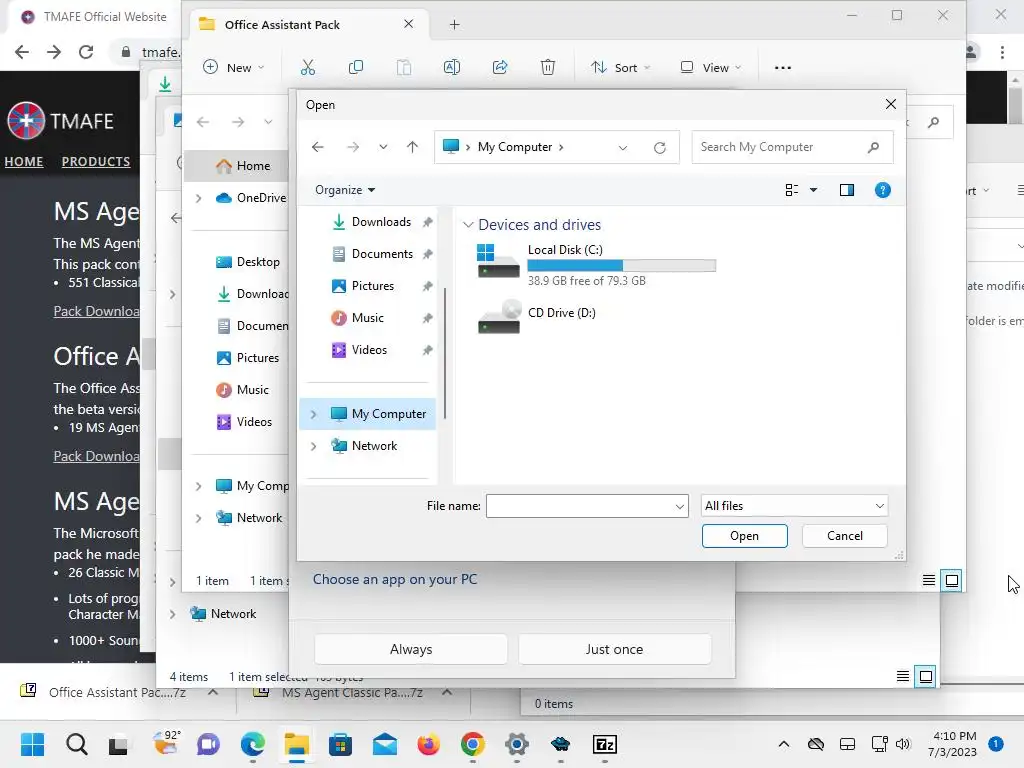Show hidden system tray icons
Screen dimensions: 1024x768
(784, 744)
